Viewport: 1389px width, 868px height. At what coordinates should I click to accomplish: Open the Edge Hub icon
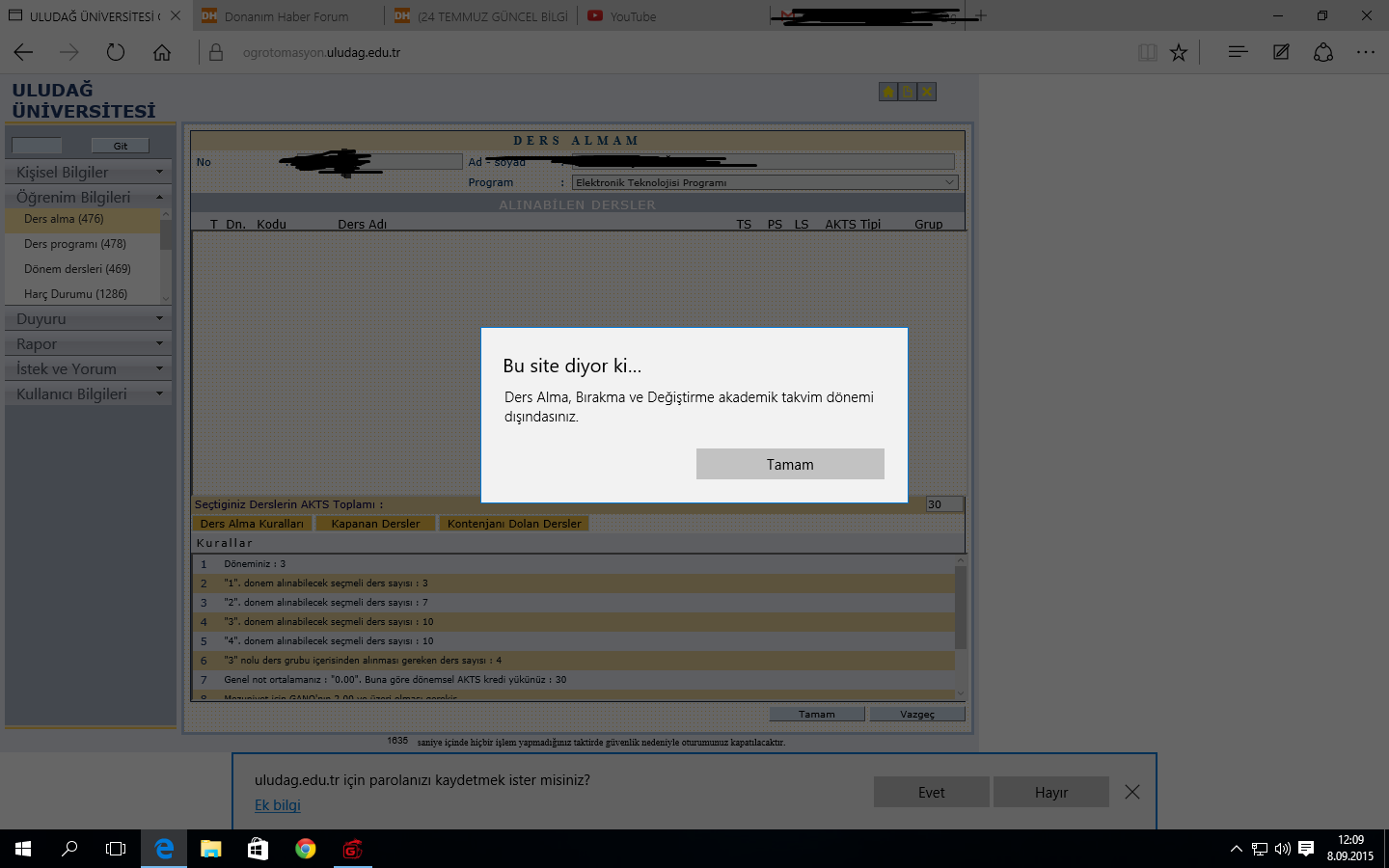1239,52
